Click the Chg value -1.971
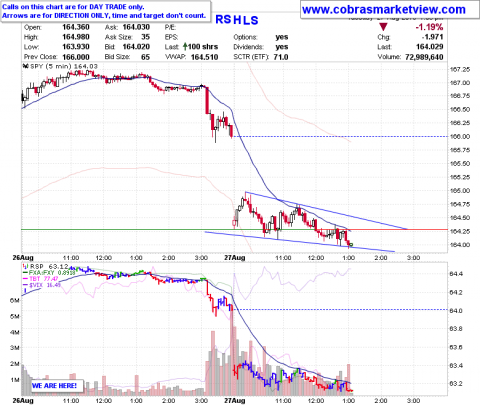Image resolution: width=480 pixels, height=406 pixels. coord(432,37)
